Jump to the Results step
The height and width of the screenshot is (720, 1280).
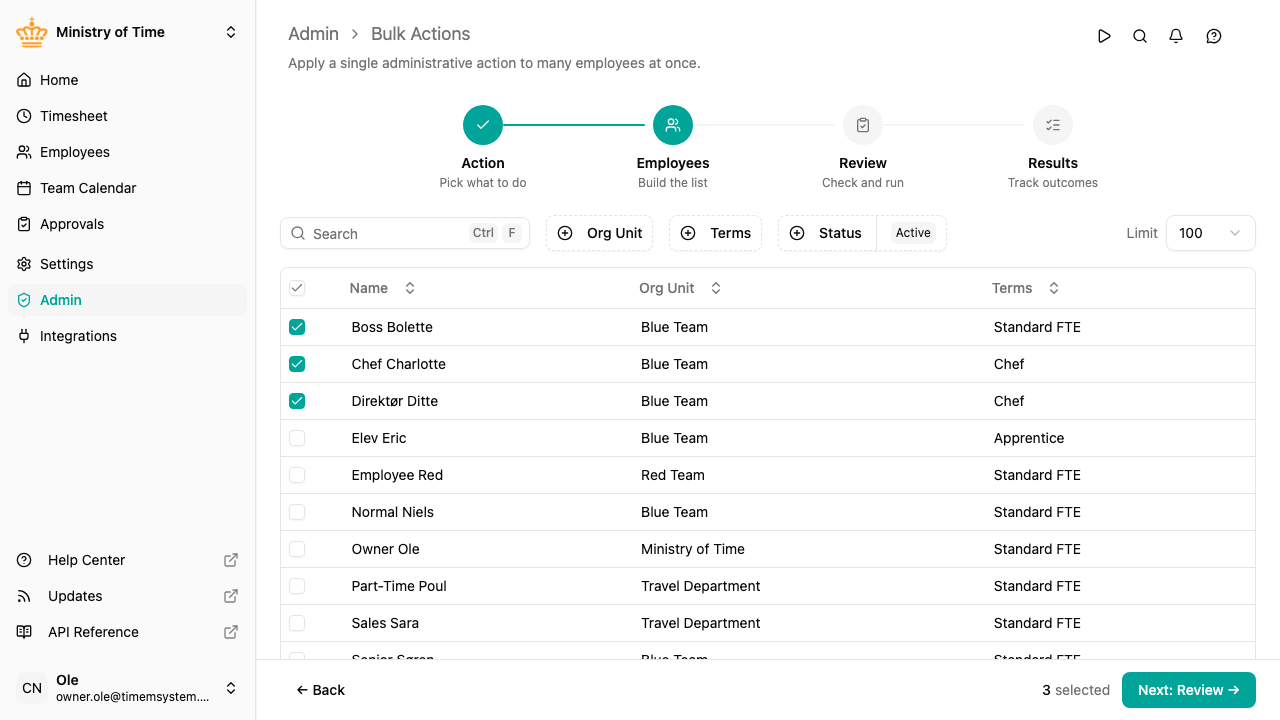pyautogui.click(x=1053, y=125)
